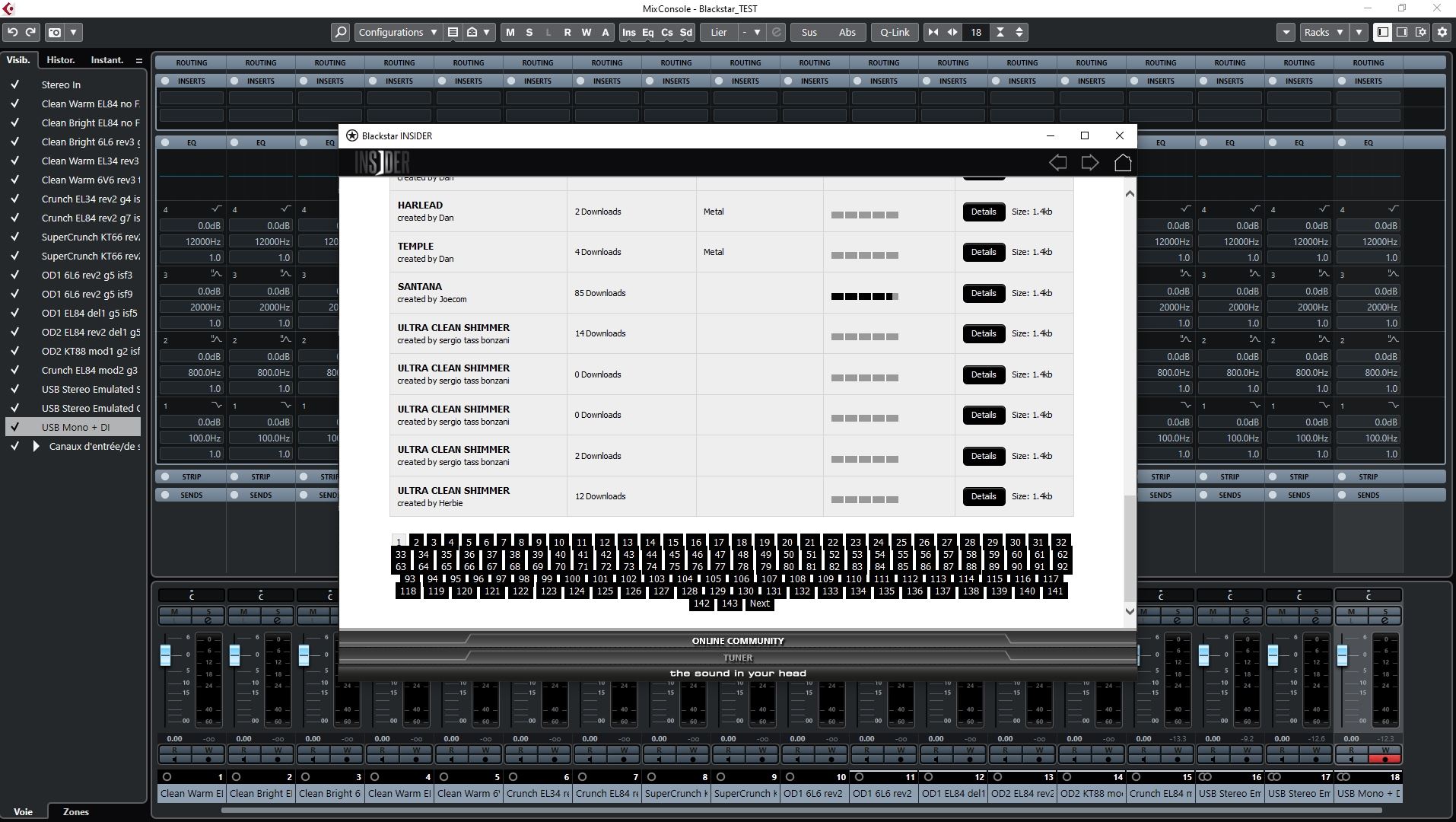Screen dimensions: 1456x822
Task: Mute channel 1 with its M button
Action: click(x=174, y=611)
